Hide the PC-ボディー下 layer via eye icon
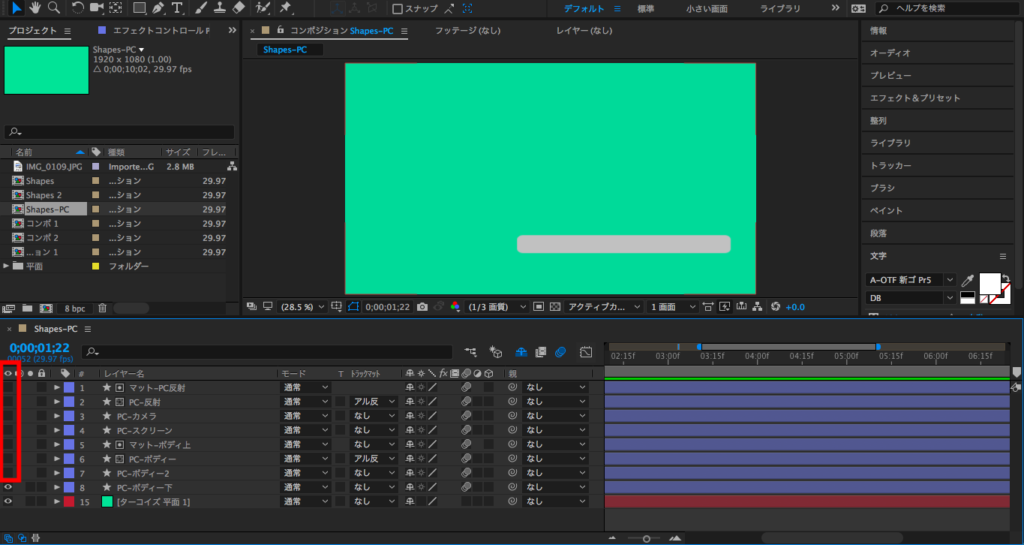This screenshot has height=545, width=1024. [x=9, y=487]
